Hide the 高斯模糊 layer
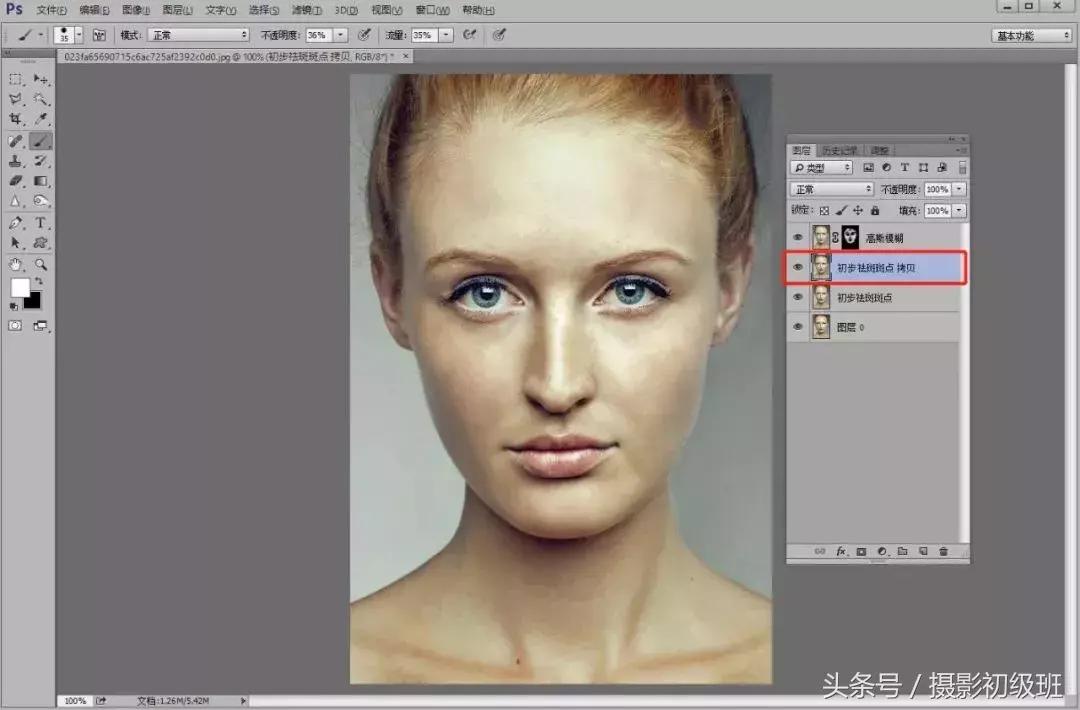Screen dimensions: 1080x710 pos(797,238)
